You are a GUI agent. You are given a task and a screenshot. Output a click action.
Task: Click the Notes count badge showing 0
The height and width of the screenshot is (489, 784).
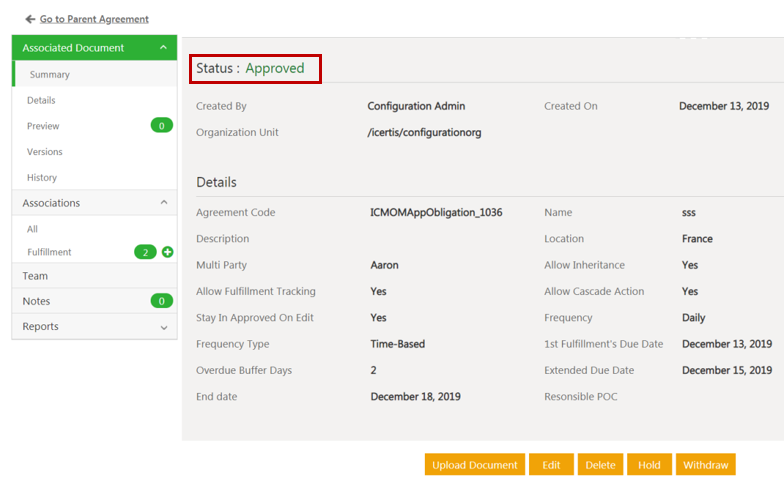(161, 301)
